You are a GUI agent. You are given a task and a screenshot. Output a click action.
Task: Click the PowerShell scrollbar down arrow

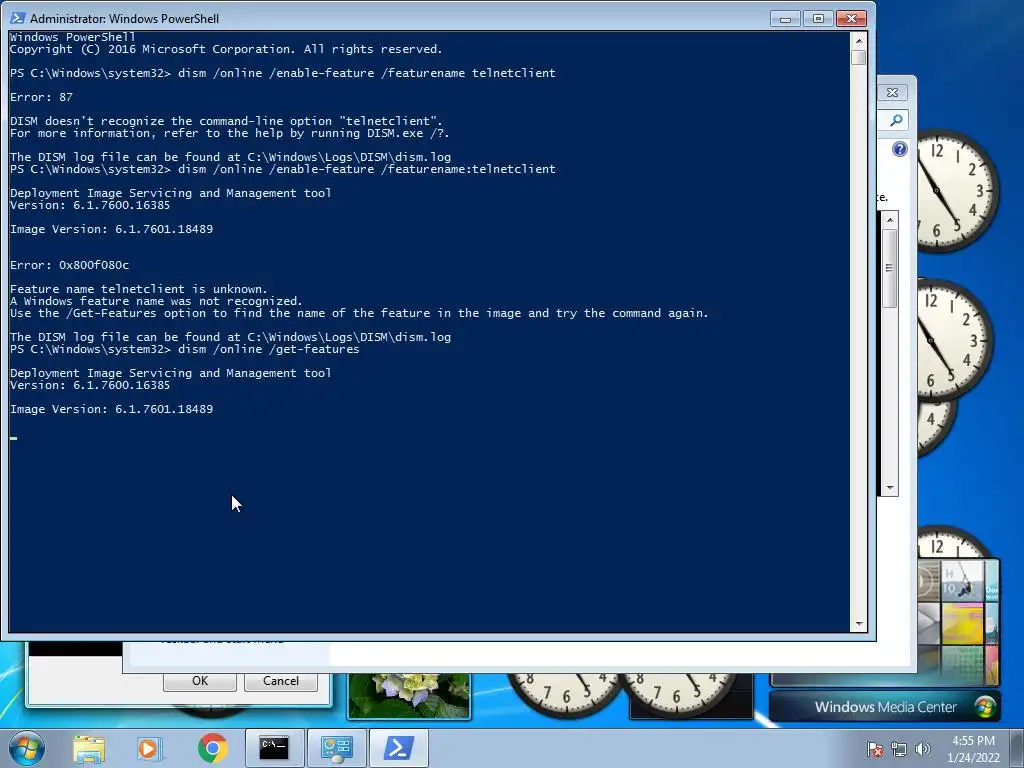tap(859, 624)
